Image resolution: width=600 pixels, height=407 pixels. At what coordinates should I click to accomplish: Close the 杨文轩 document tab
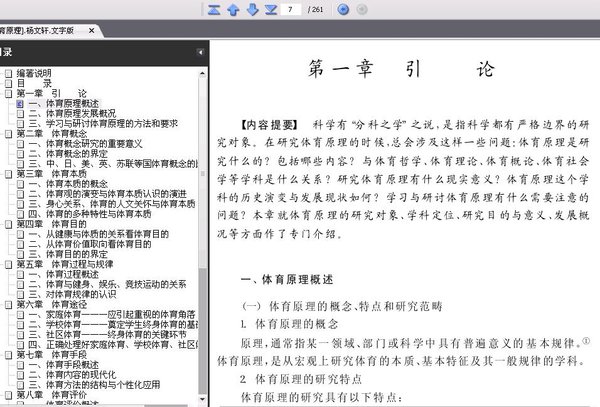[x=91, y=30]
